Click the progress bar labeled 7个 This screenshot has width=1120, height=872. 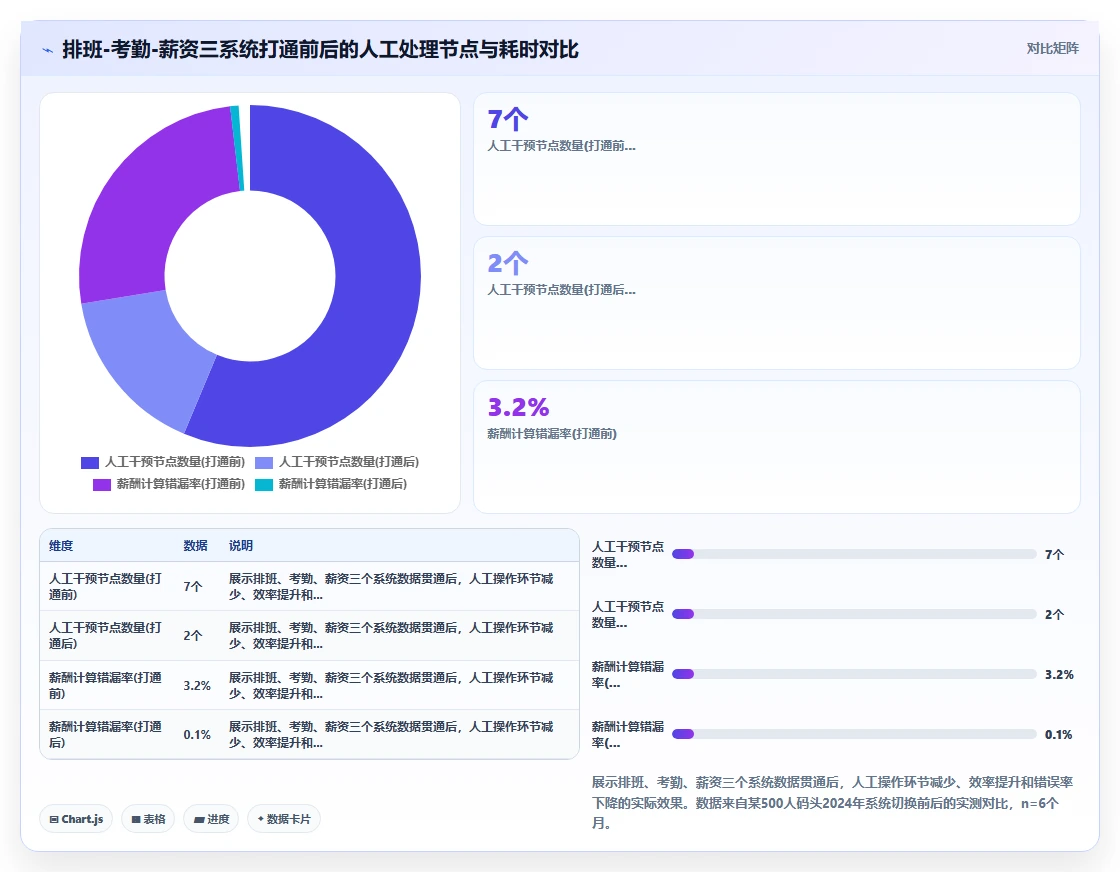854,554
